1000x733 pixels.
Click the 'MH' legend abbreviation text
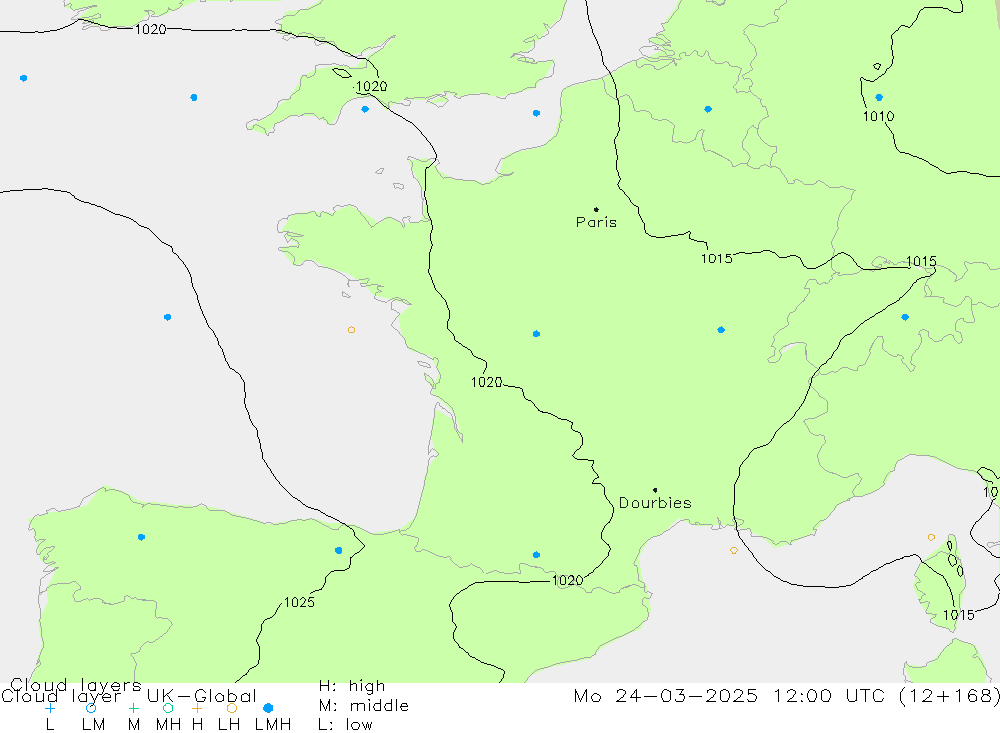(168, 725)
